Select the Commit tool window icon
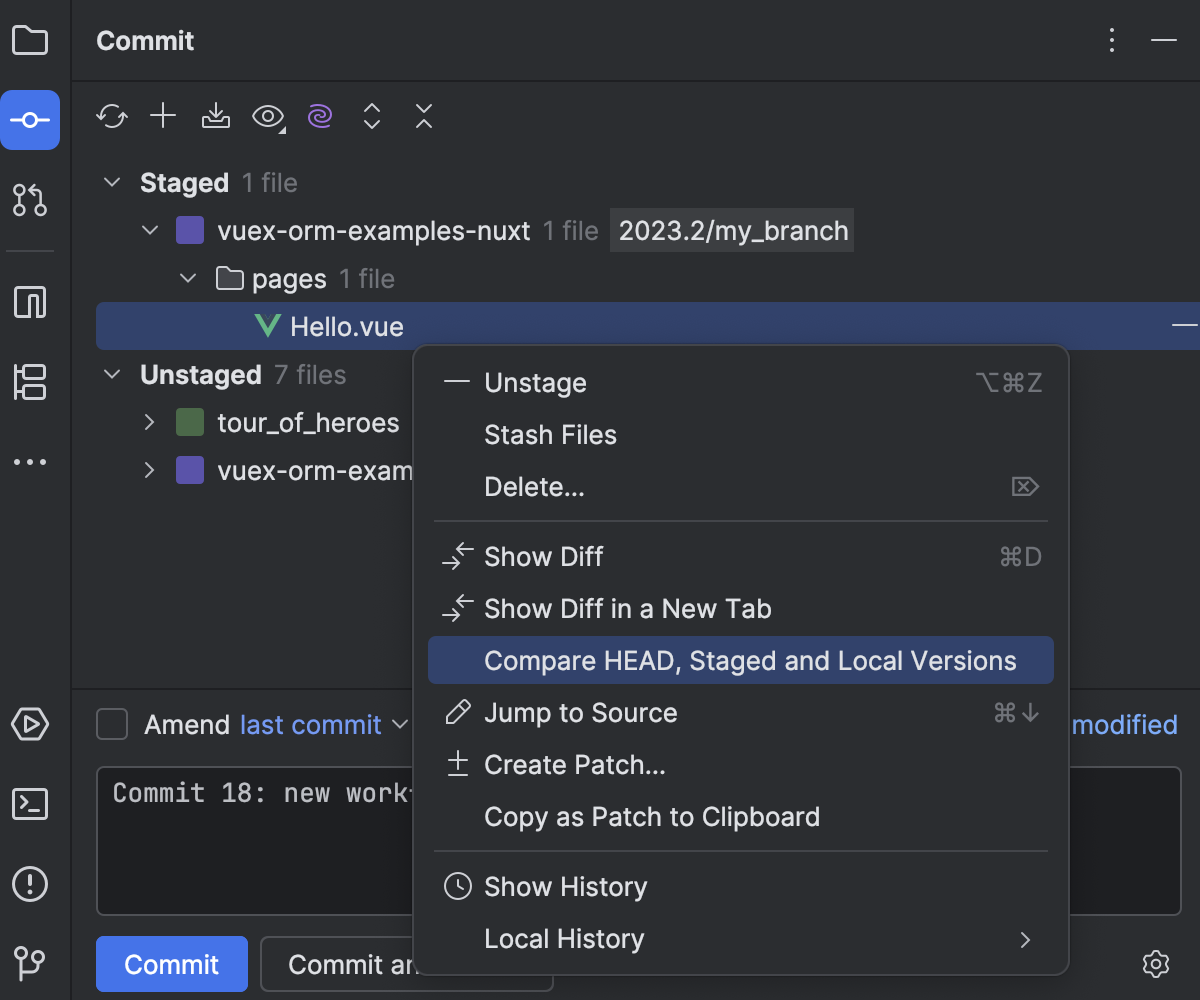The image size is (1200, 1000). (30, 120)
